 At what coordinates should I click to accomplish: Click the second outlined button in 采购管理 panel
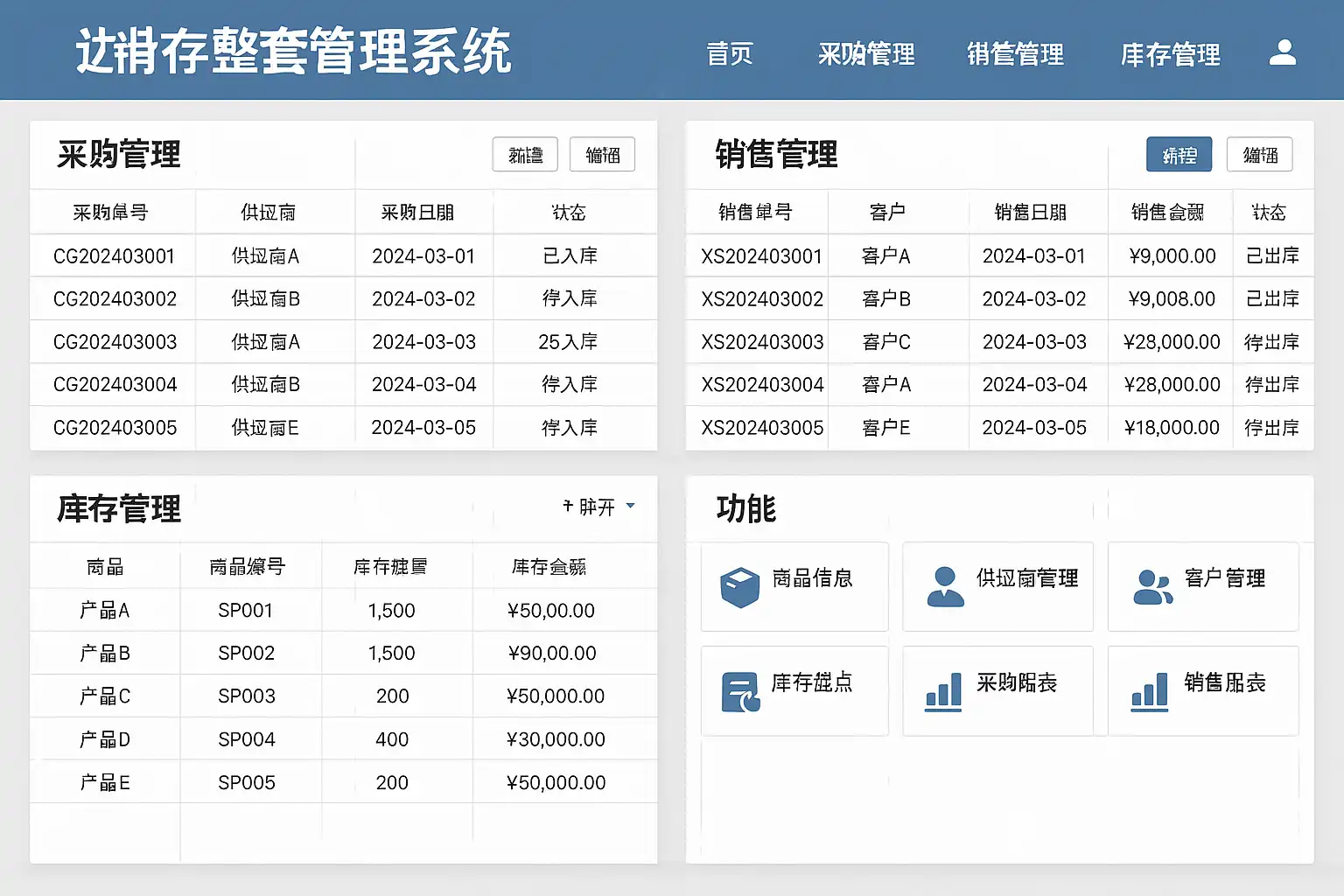click(602, 155)
